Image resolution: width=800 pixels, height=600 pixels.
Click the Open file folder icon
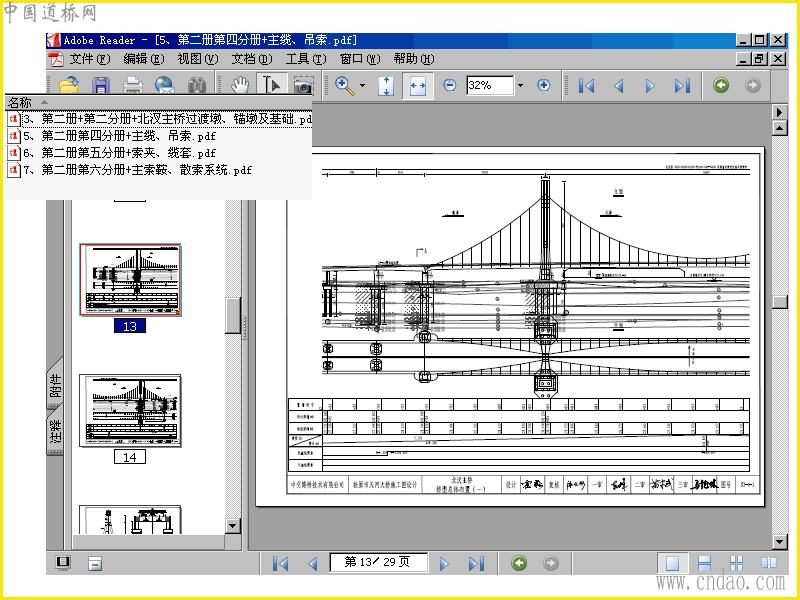point(69,85)
